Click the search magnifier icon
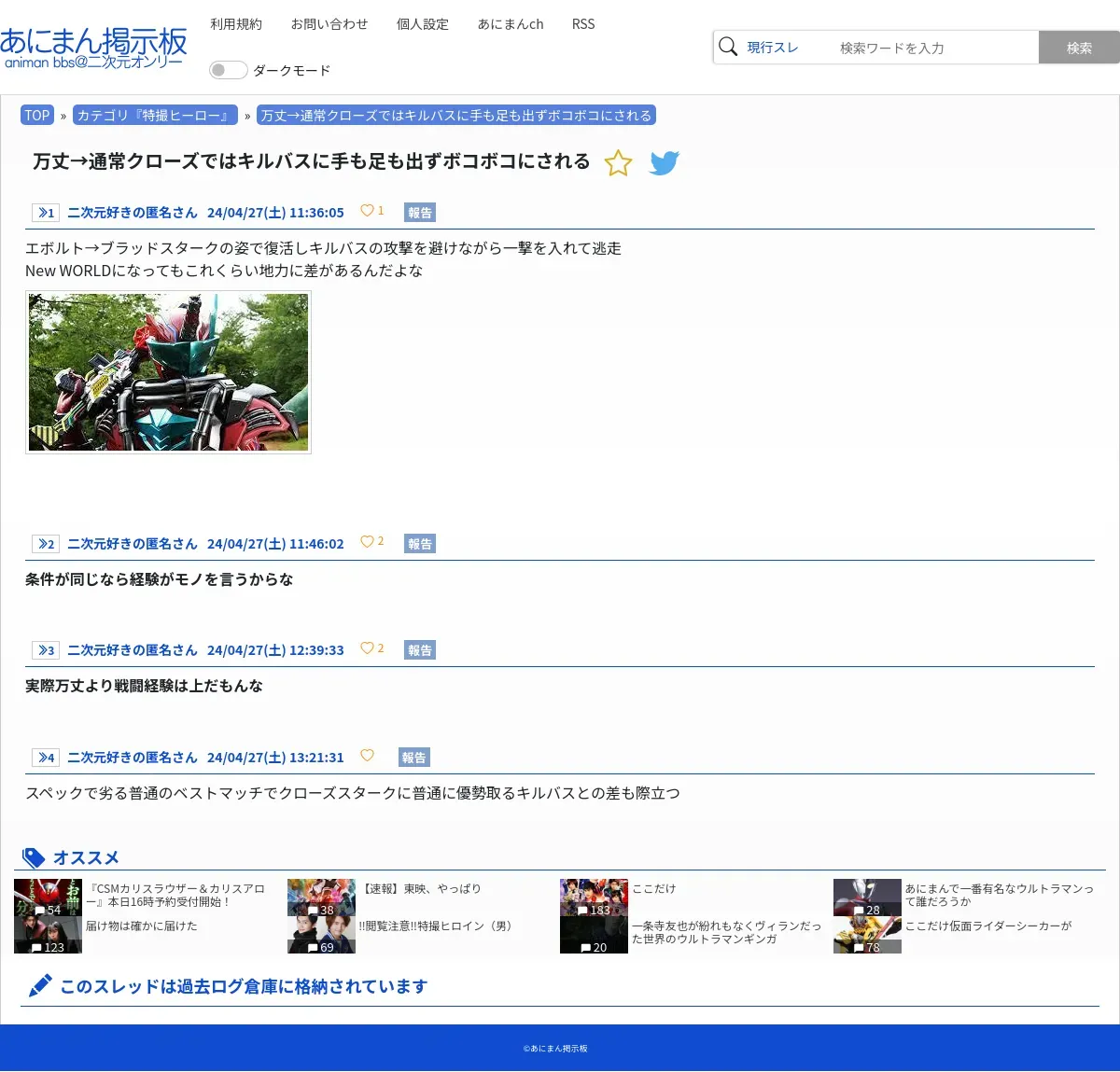The image size is (1120, 1072). tap(728, 47)
